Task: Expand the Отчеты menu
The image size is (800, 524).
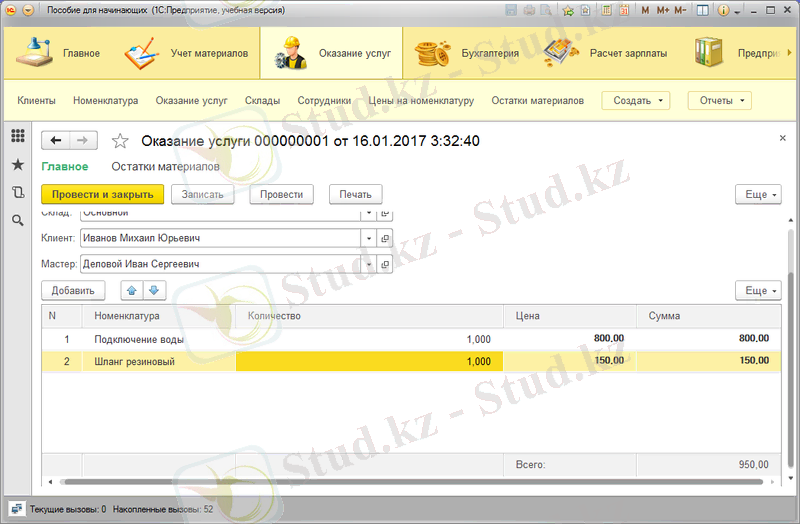Action: click(x=719, y=101)
